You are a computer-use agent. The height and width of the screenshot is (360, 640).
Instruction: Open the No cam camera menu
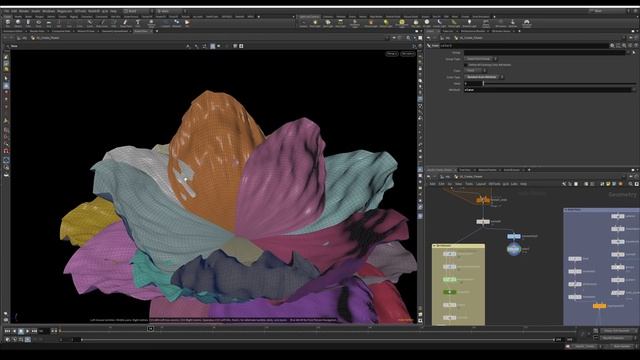pyautogui.click(x=407, y=53)
